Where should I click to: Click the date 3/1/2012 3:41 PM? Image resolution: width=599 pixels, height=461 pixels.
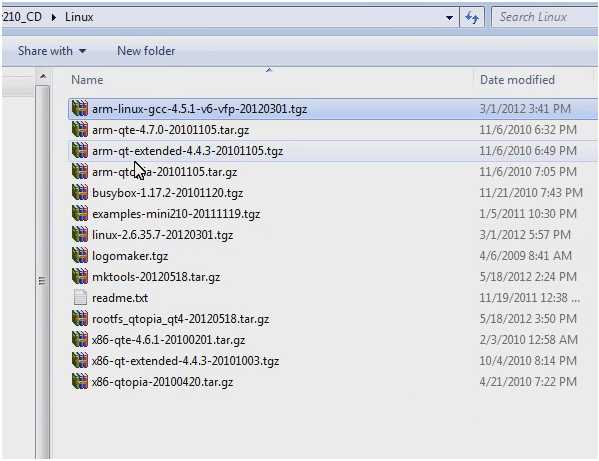[525, 109]
